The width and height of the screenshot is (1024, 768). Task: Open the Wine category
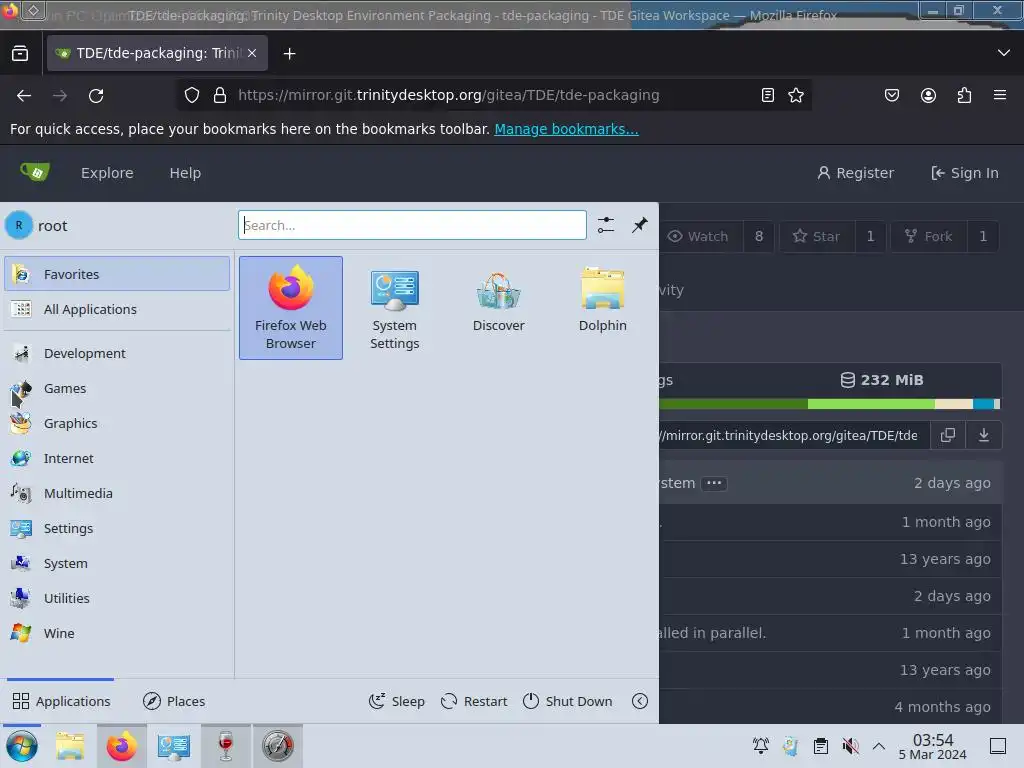[x=117, y=633]
